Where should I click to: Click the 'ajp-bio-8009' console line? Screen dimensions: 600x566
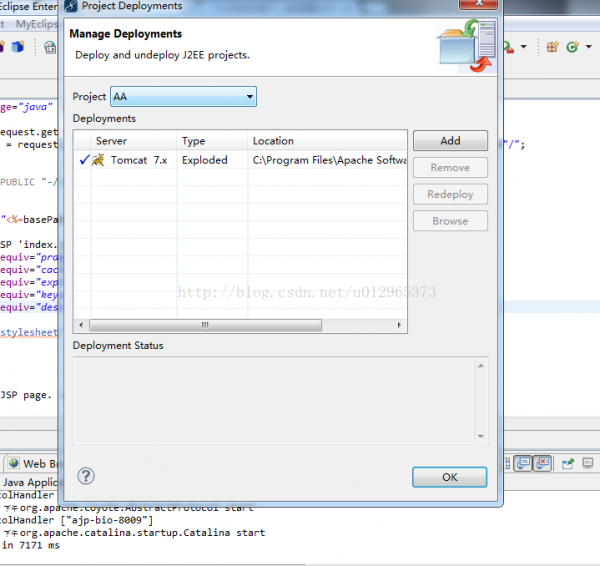(76, 520)
